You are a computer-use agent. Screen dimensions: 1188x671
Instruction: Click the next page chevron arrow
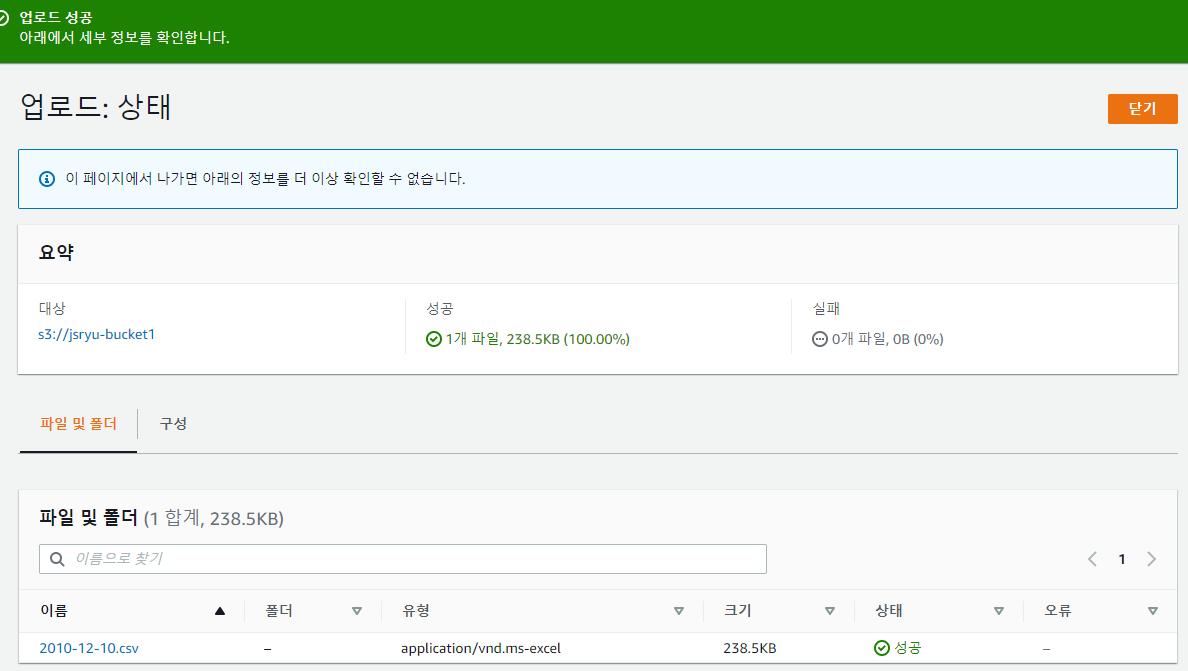click(1151, 559)
